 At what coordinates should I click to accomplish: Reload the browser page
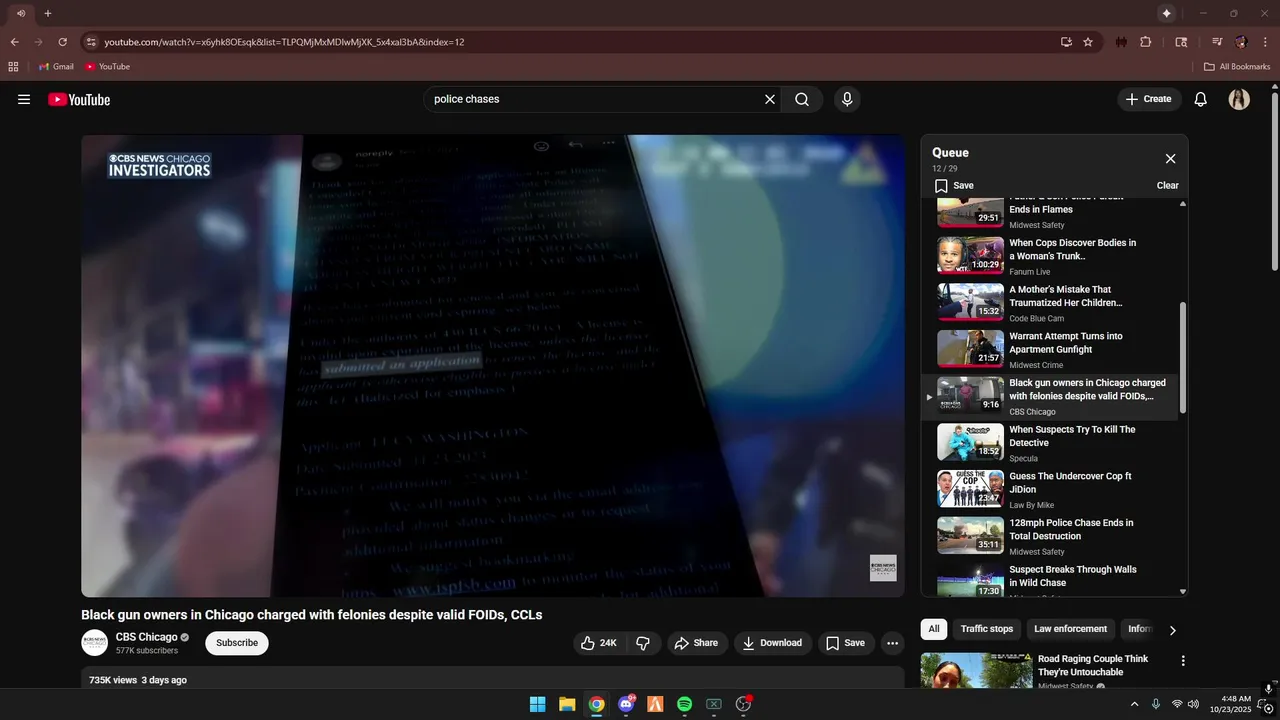click(x=63, y=42)
